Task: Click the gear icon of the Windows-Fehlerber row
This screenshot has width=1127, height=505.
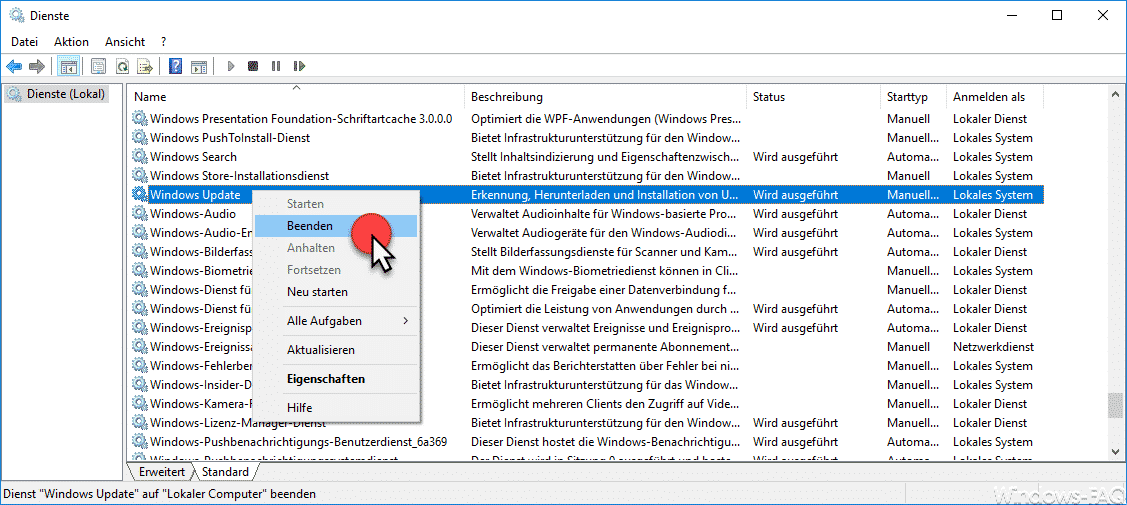Action: coord(140,365)
